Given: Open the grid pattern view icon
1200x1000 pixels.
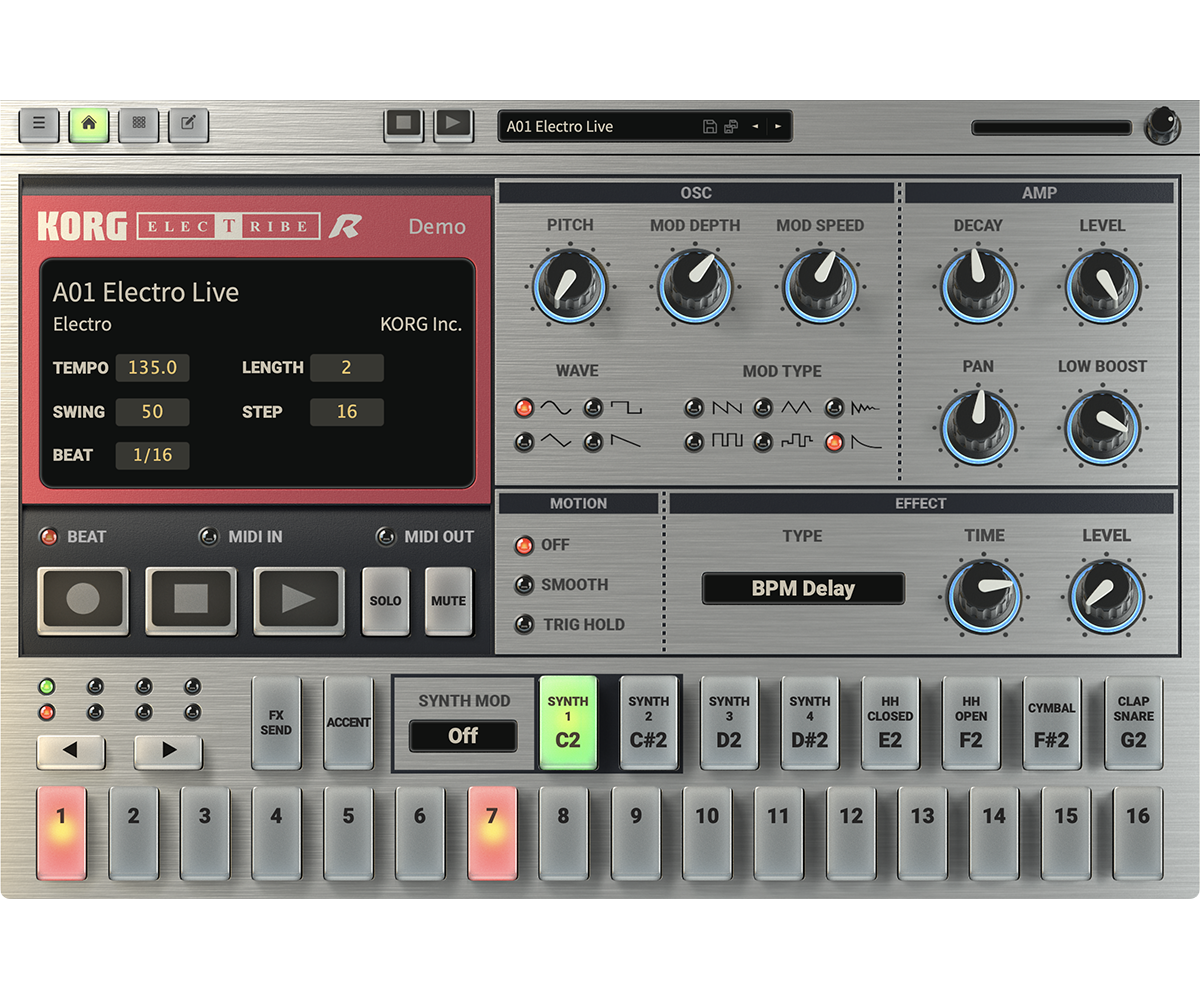Looking at the screenshot, I should click(x=139, y=124).
